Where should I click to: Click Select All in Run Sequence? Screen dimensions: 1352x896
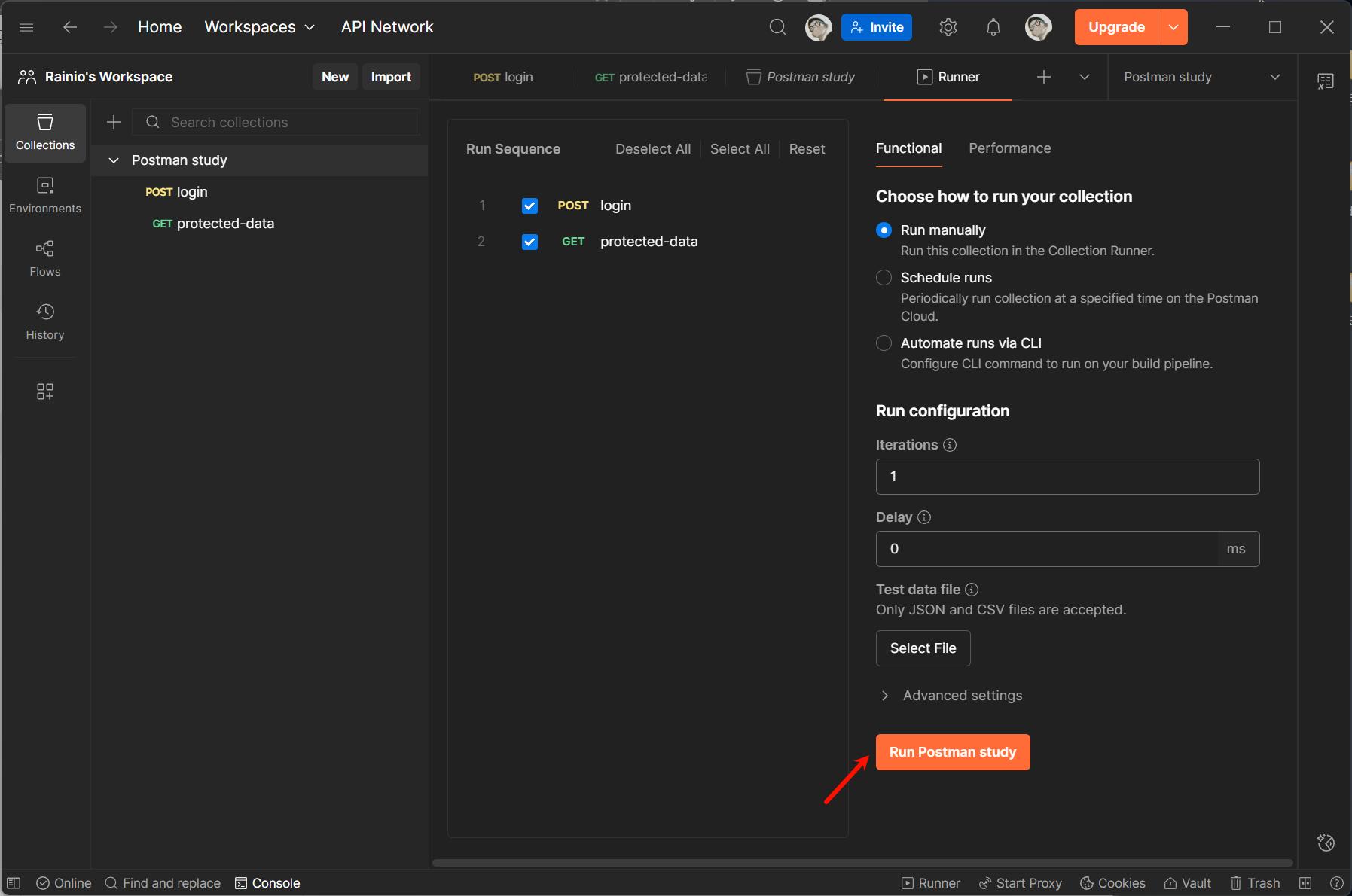coord(740,149)
